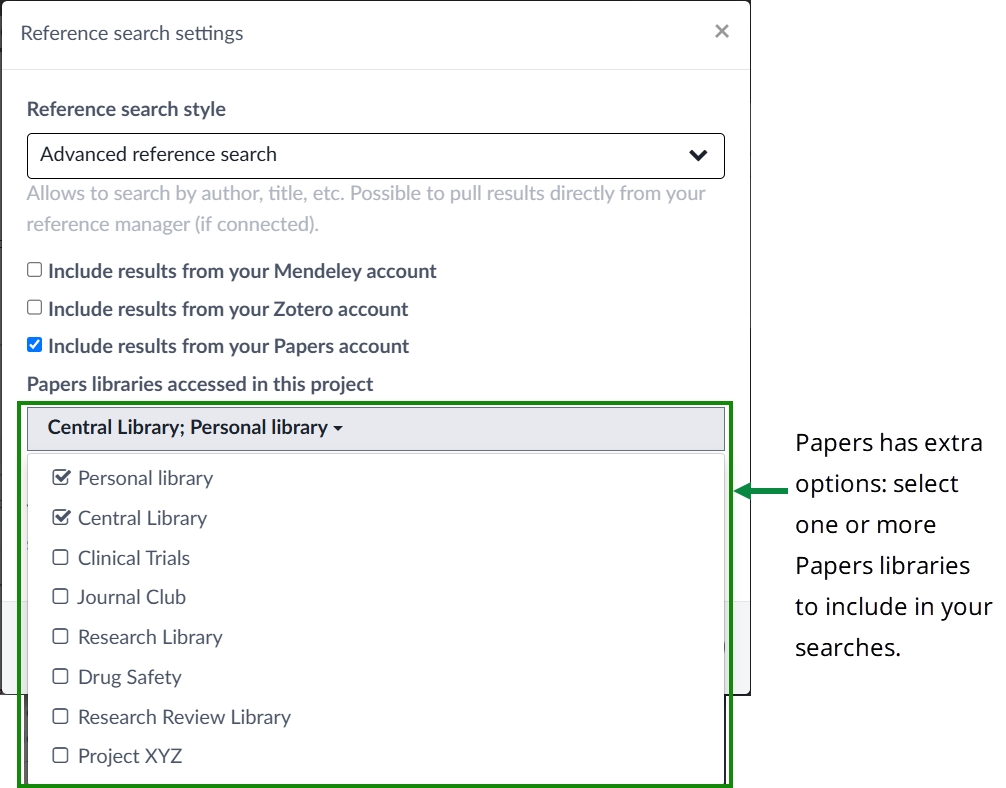Select the Clinical Trials library box
This screenshot has width=1006, height=788.
(x=61, y=558)
